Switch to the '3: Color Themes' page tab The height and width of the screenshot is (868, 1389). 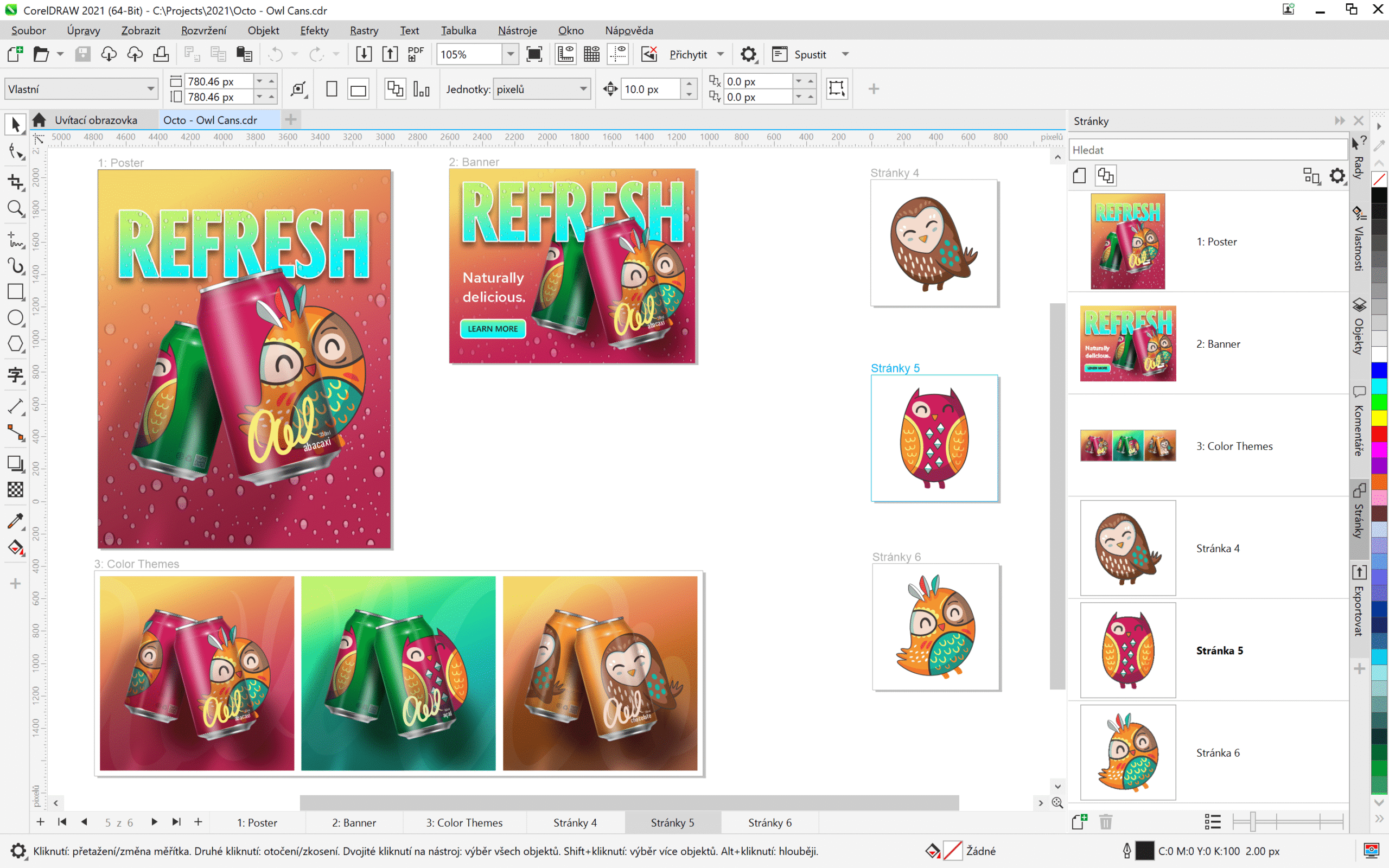pos(464,822)
